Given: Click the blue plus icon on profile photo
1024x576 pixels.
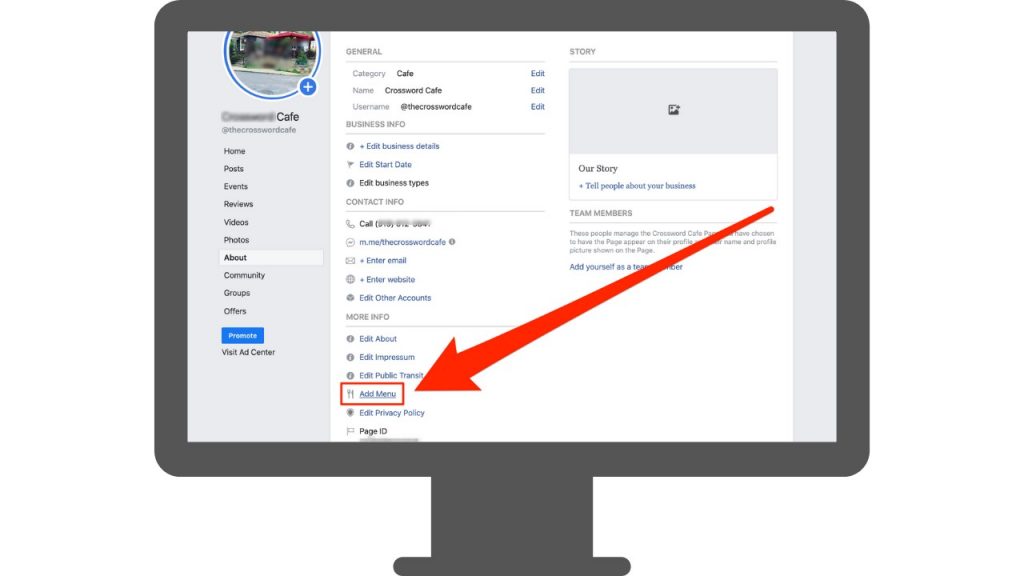Looking at the screenshot, I should 308,87.
